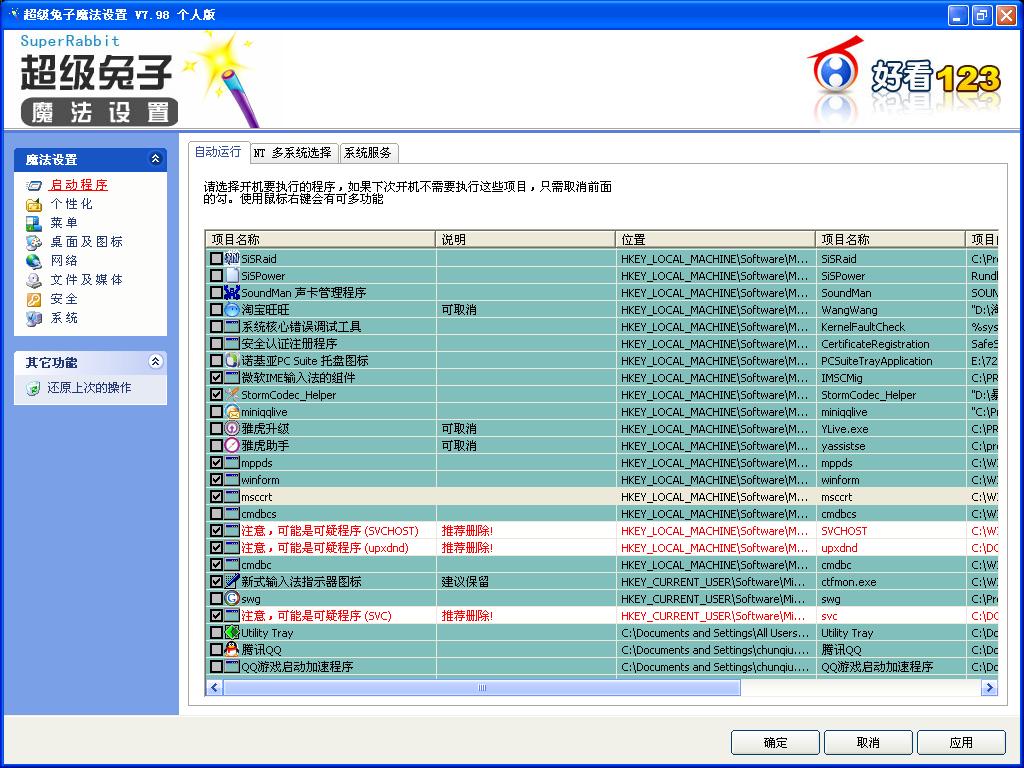Image resolution: width=1024 pixels, height=768 pixels.
Task: Uncheck the mppds startup checkbox
Action: [x=216, y=462]
